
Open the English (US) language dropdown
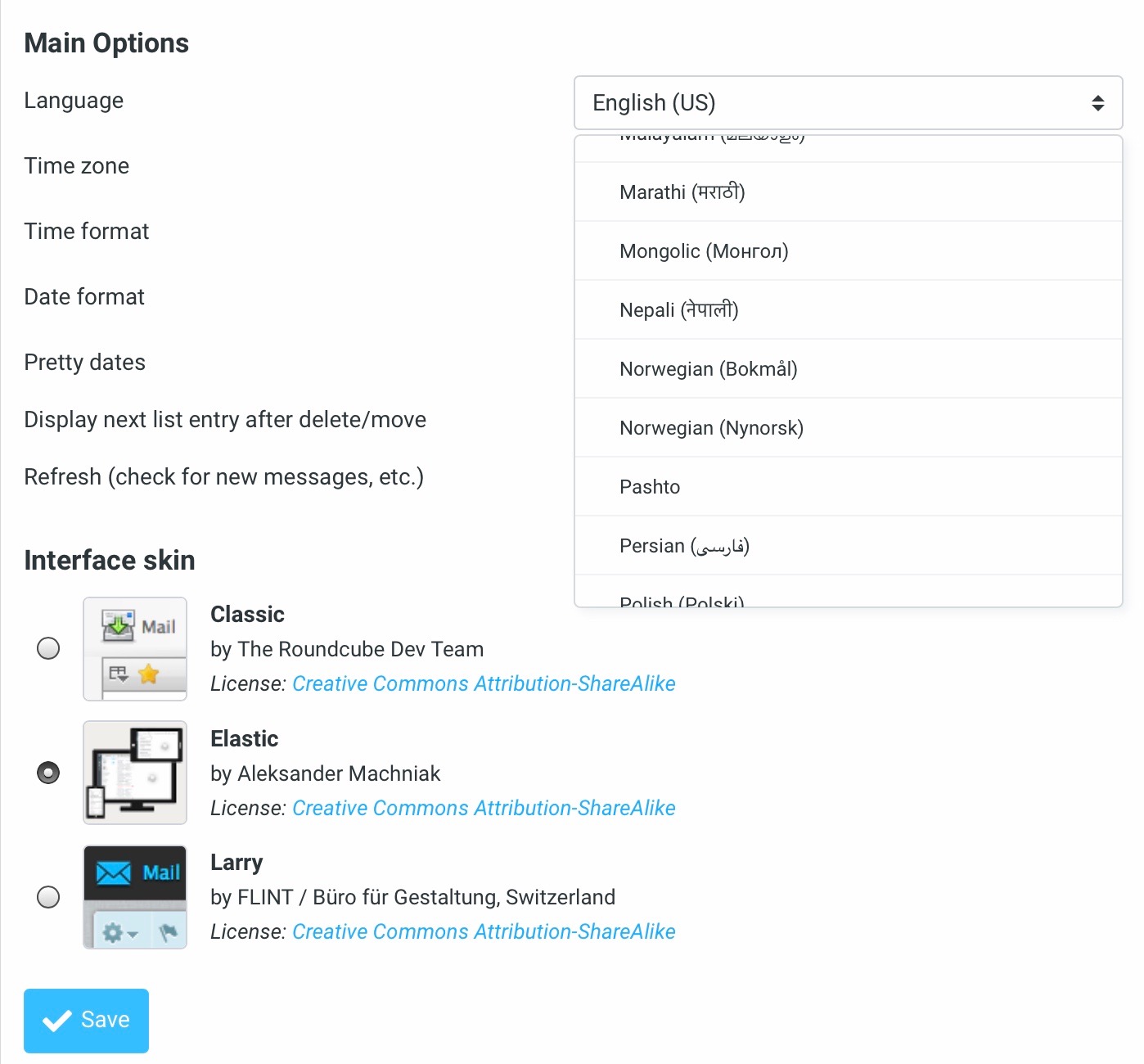848,103
